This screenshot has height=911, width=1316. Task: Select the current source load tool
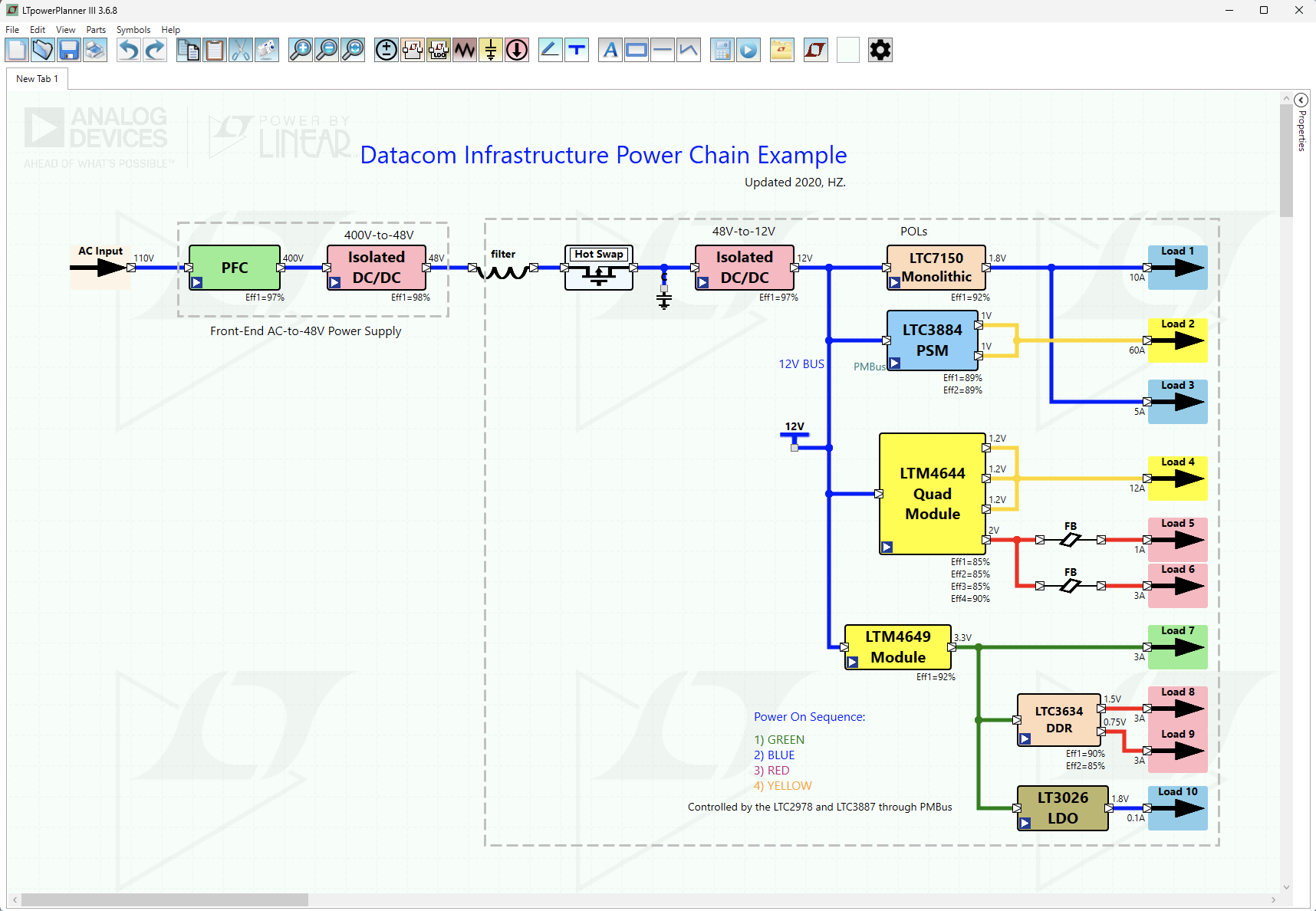(x=517, y=51)
